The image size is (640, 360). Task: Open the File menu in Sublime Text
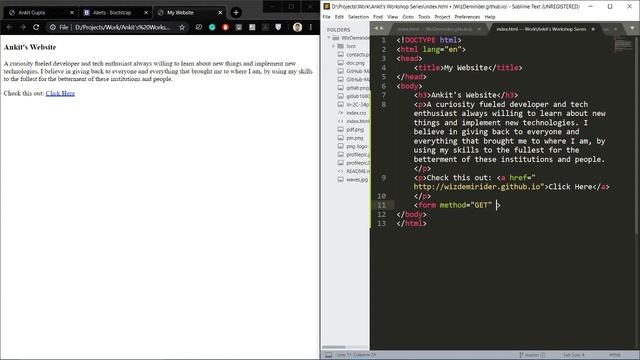tap(327, 17)
